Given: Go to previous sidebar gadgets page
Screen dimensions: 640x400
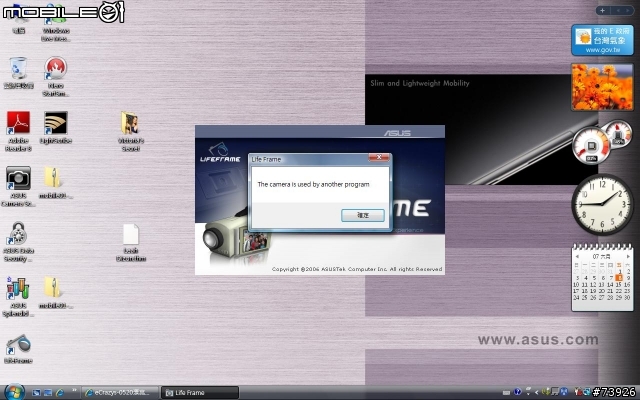Looking at the screenshot, I should (x=618, y=10).
